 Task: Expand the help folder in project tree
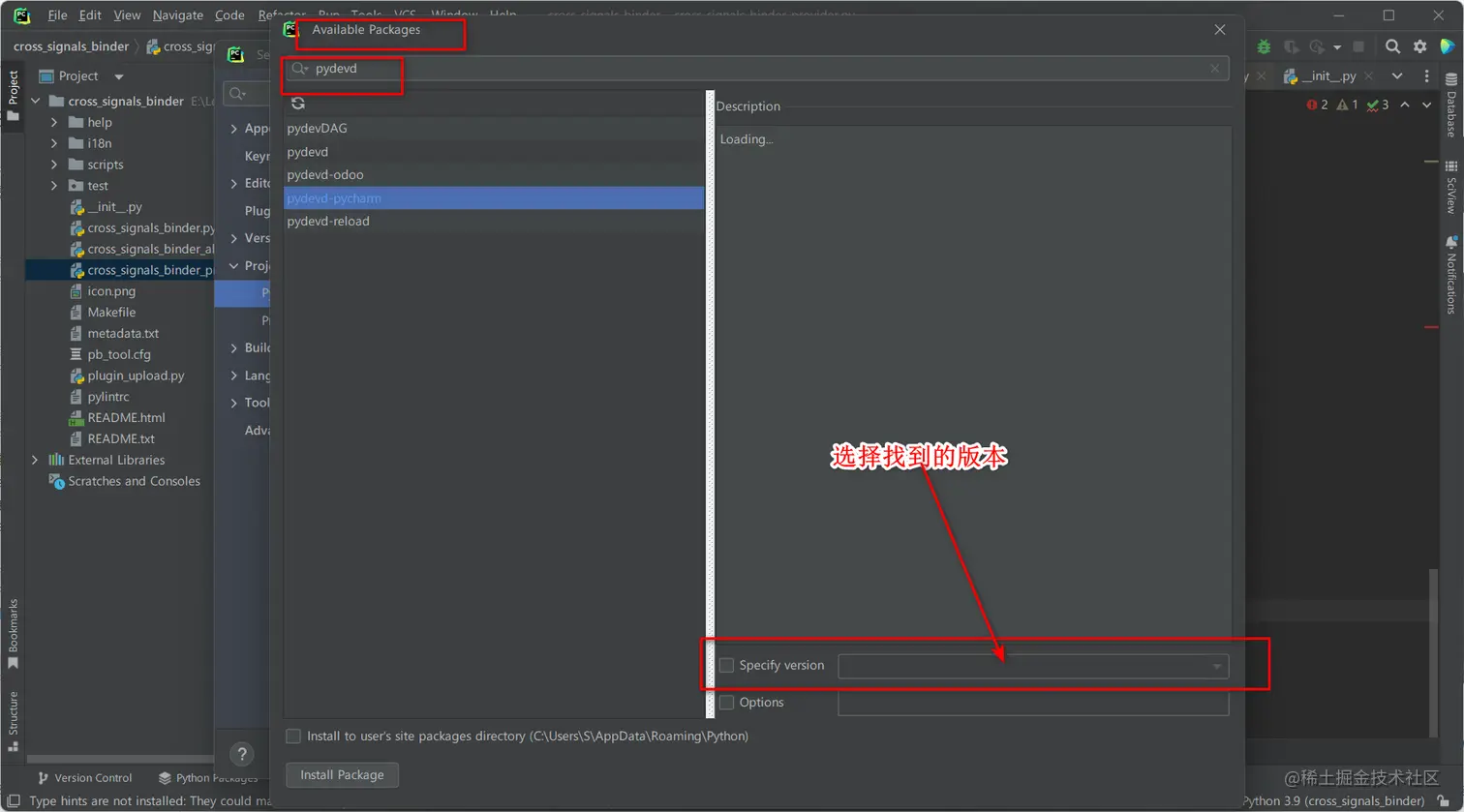point(54,122)
